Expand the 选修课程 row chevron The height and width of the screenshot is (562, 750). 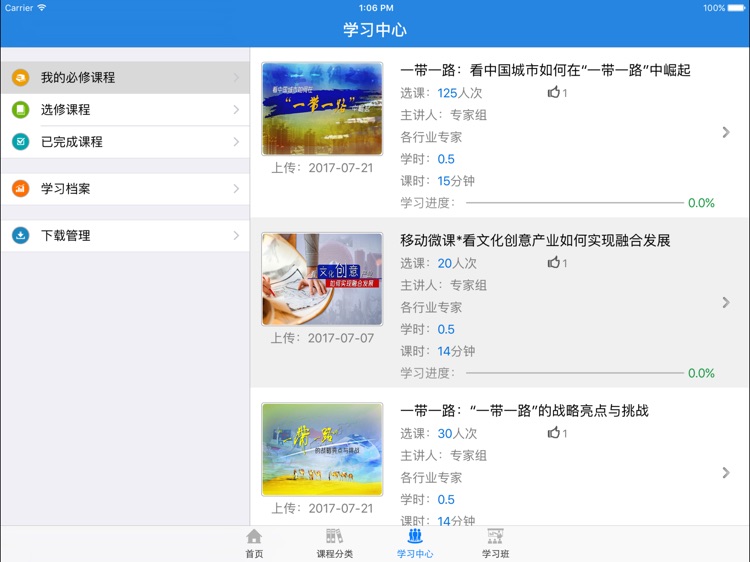click(236, 110)
